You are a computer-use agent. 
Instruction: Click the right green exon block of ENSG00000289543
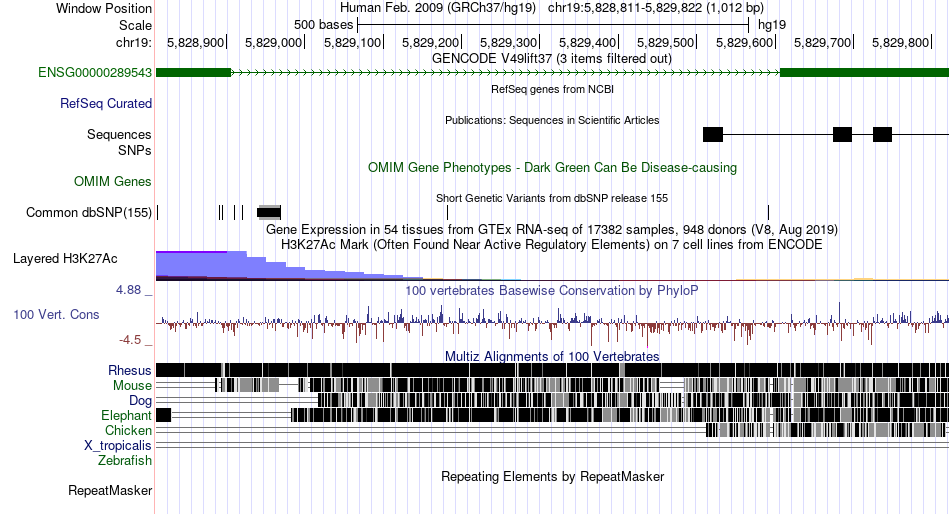tap(864, 73)
